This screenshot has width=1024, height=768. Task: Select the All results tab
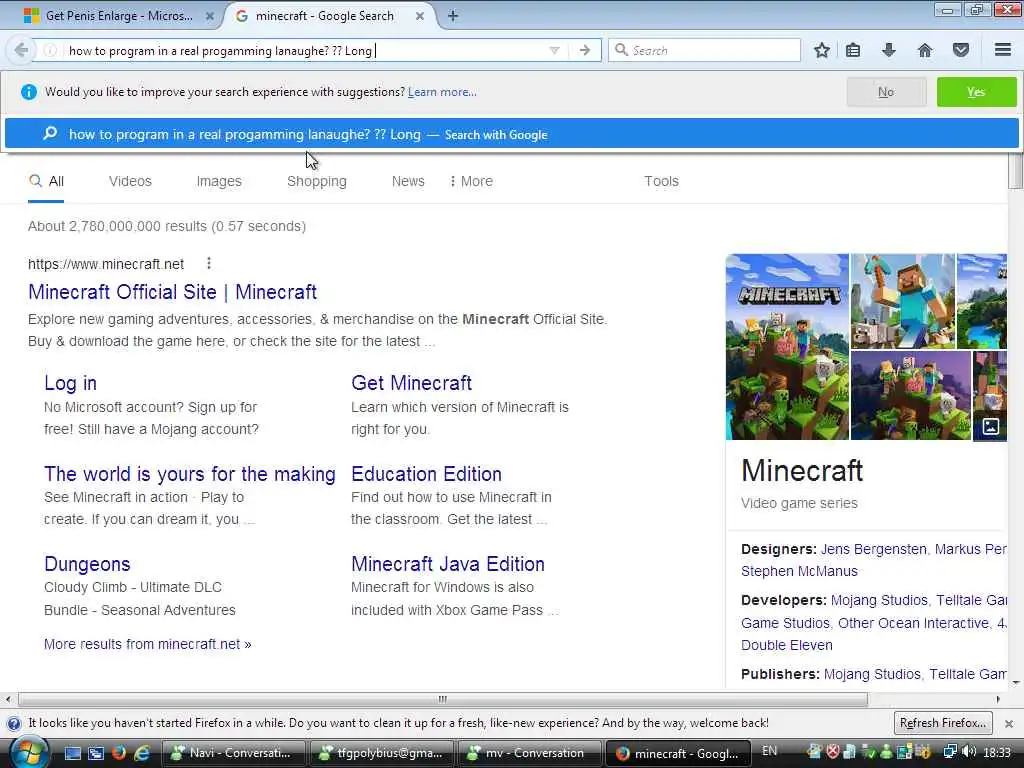click(46, 182)
